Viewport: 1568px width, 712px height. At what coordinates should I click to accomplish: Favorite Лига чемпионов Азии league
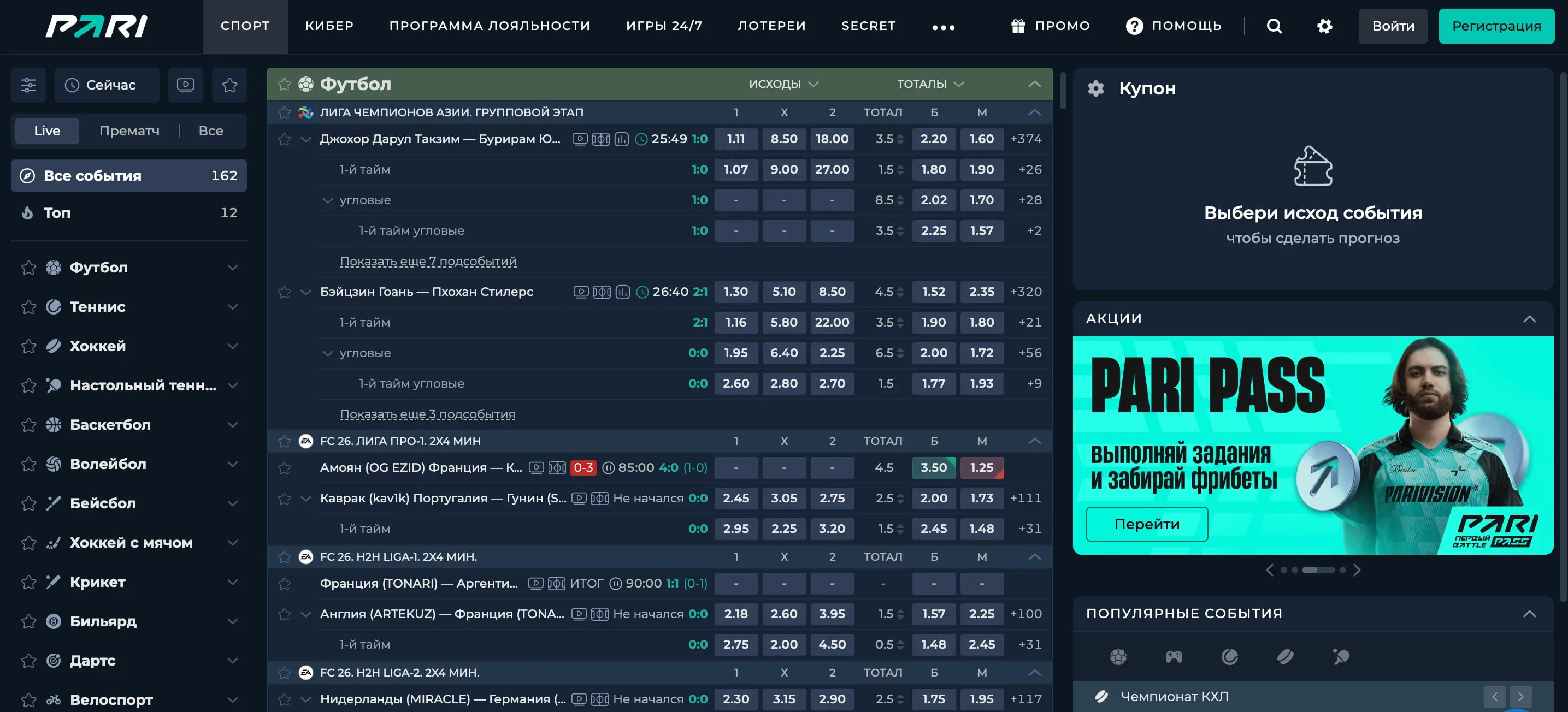pos(284,112)
